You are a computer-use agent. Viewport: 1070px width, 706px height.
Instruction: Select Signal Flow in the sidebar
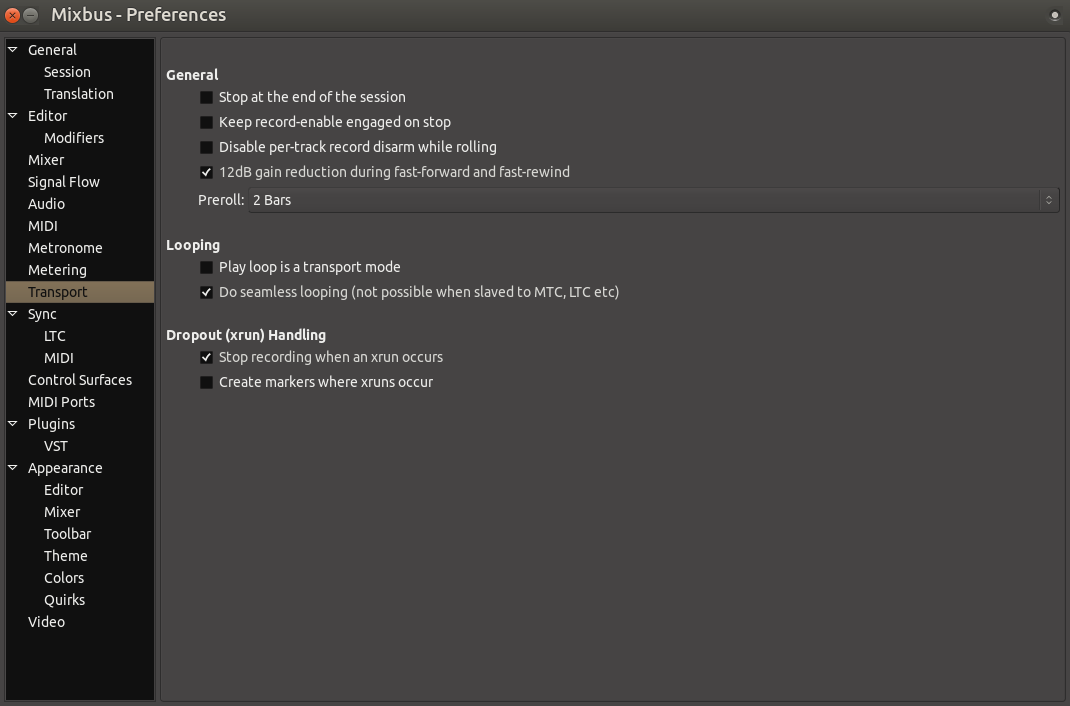pos(64,182)
